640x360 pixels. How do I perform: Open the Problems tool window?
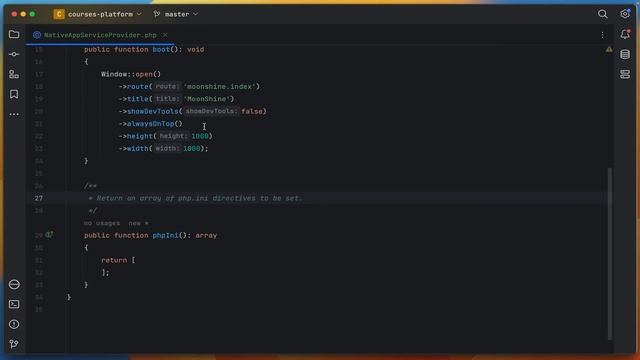click(x=14, y=324)
